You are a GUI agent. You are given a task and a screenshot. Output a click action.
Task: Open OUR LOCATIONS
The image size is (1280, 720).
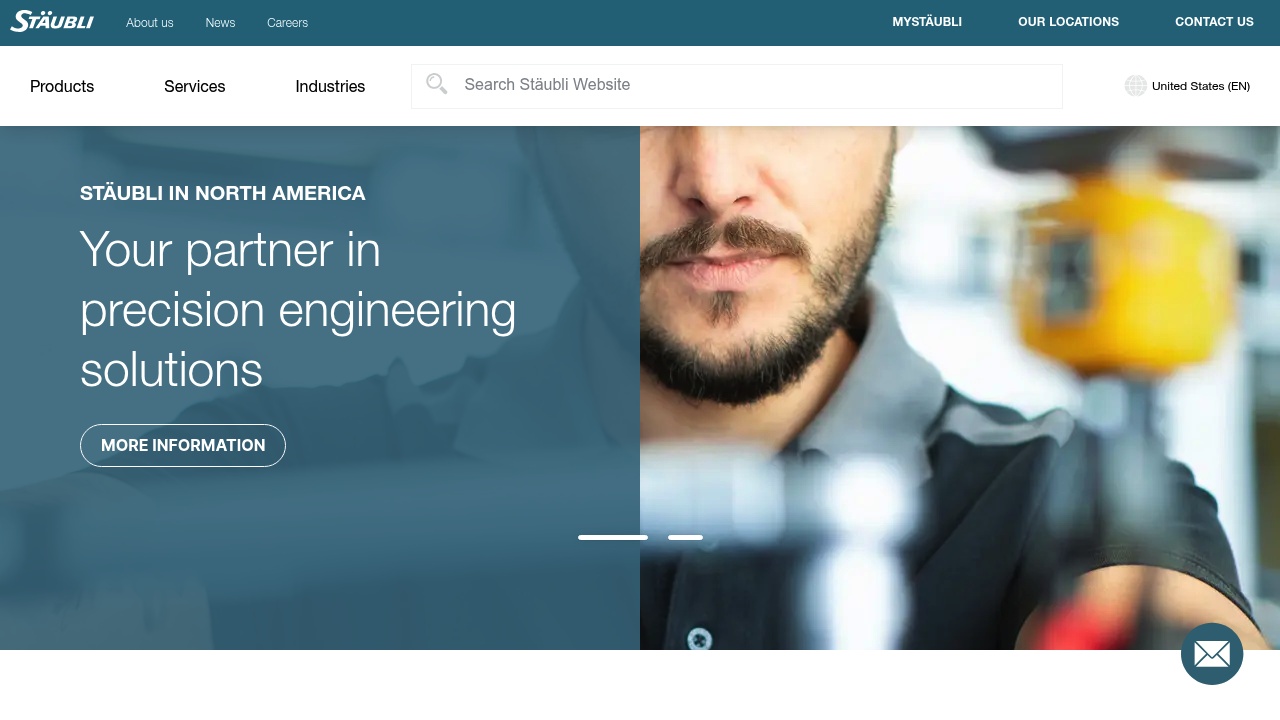click(x=1068, y=21)
